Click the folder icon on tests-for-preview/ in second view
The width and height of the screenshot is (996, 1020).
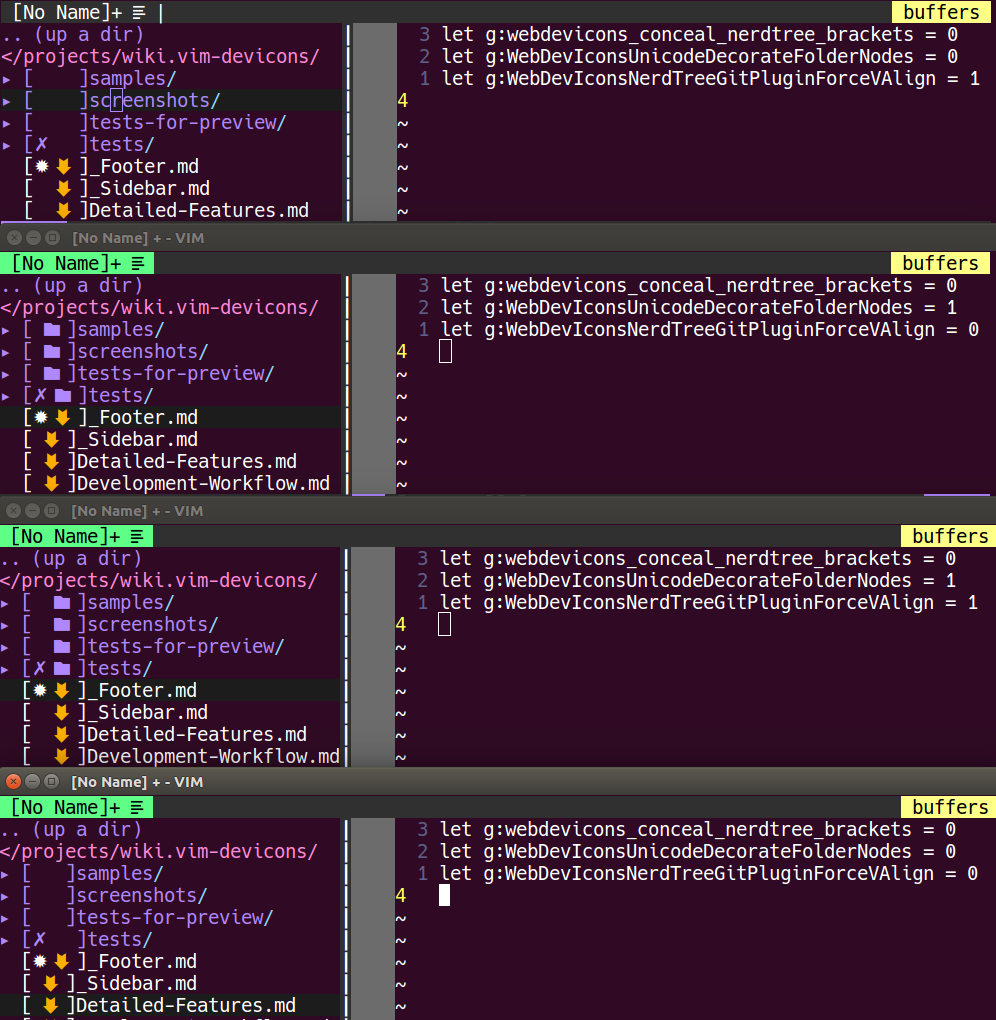52,374
